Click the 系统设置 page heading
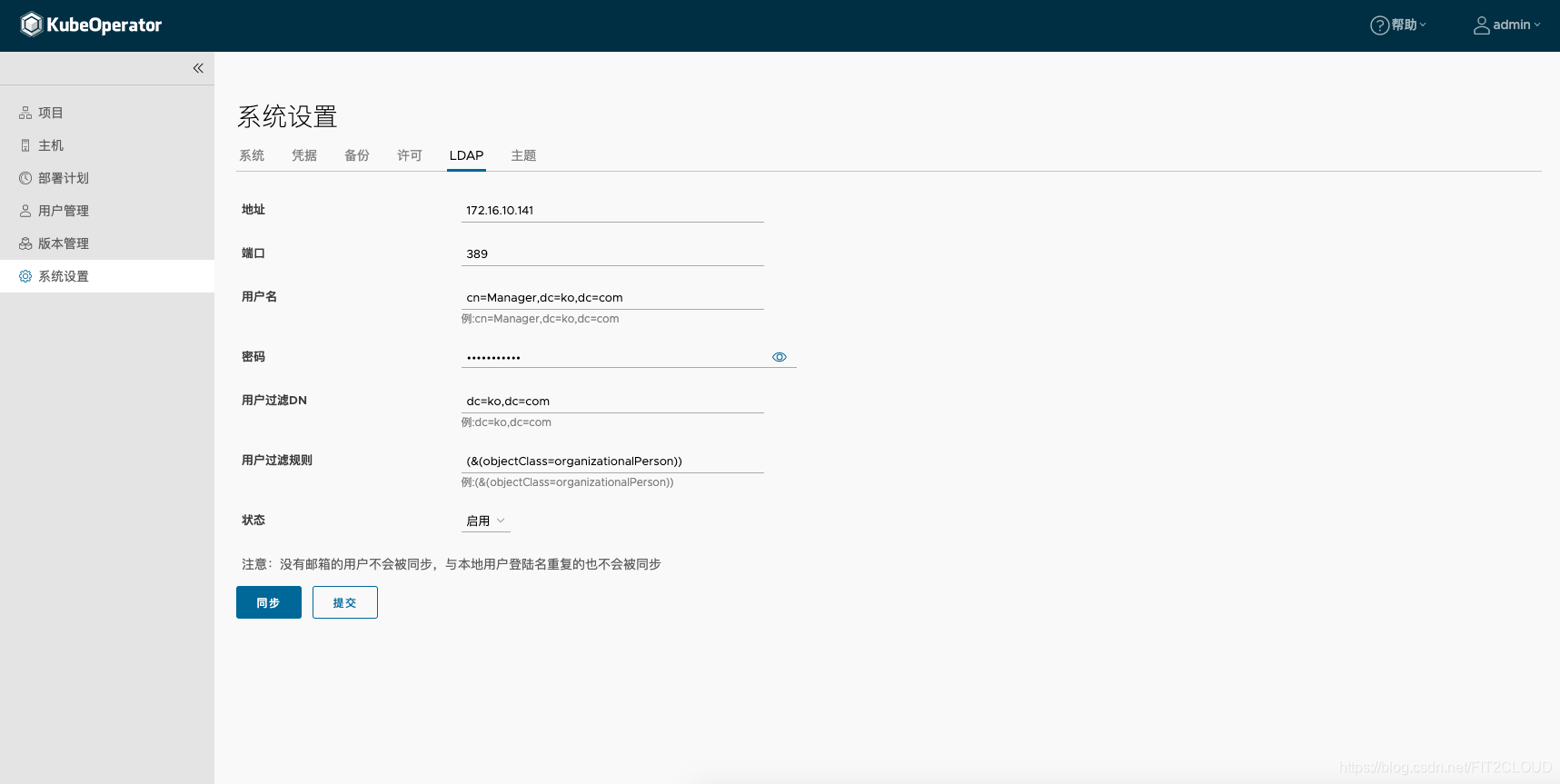The width and height of the screenshot is (1560, 784). point(287,116)
